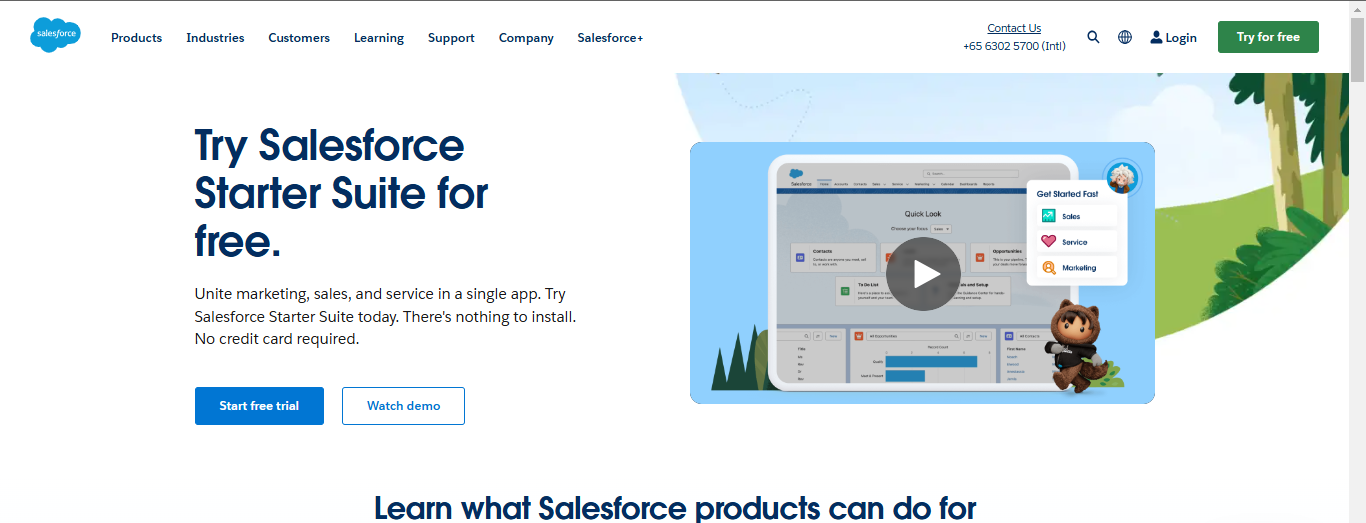Play the Starter Suite demo video
Viewport: 1366px width, 523px height.
tap(922, 274)
